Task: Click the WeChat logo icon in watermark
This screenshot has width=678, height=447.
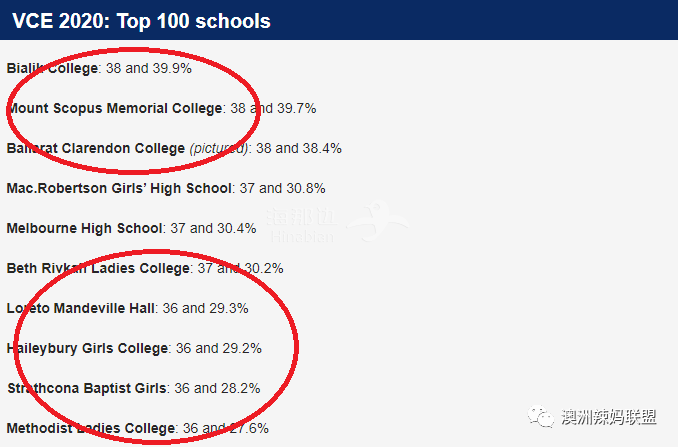Action: point(540,416)
